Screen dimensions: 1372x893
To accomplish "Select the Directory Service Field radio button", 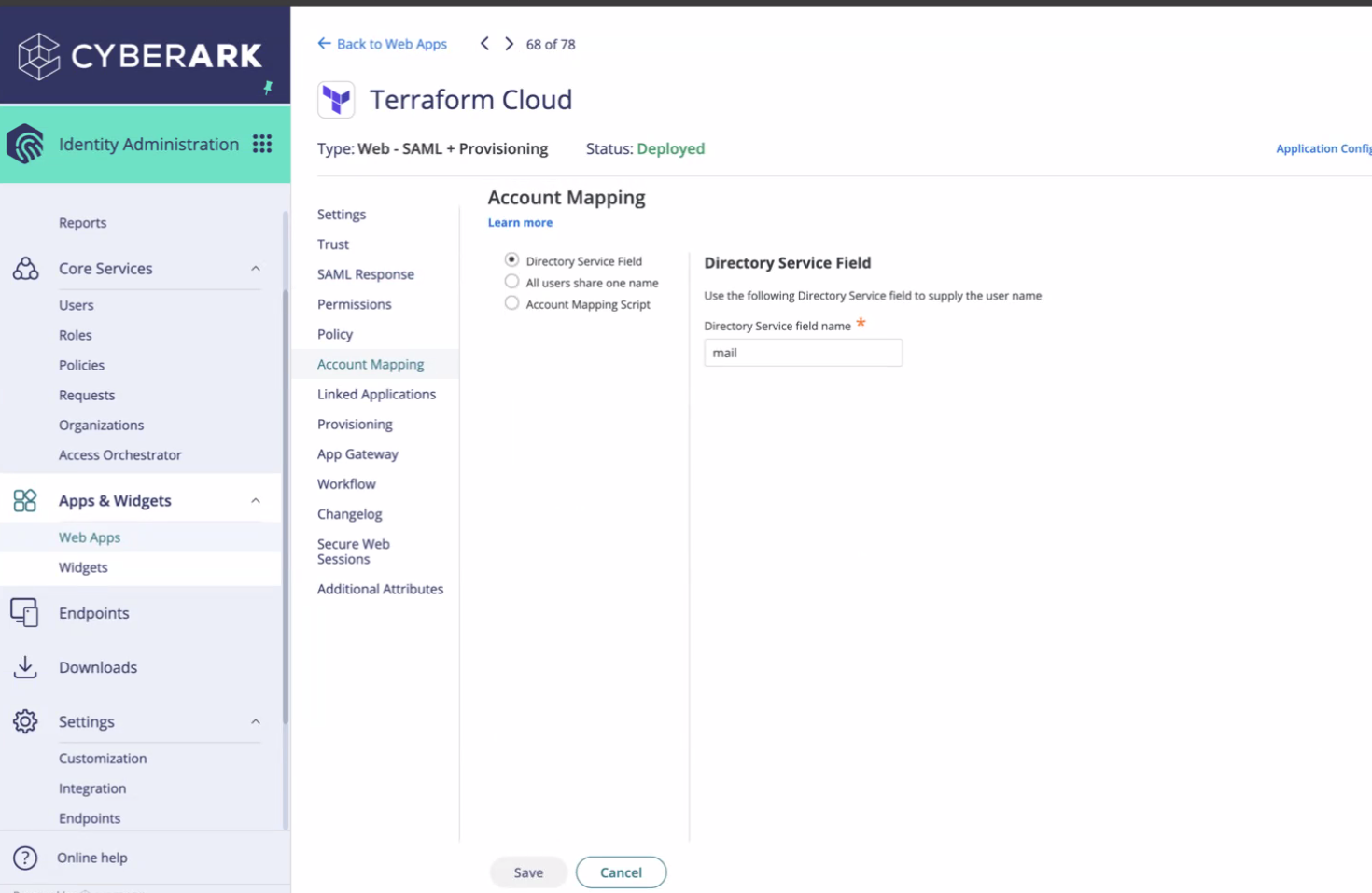I will tap(511, 260).
